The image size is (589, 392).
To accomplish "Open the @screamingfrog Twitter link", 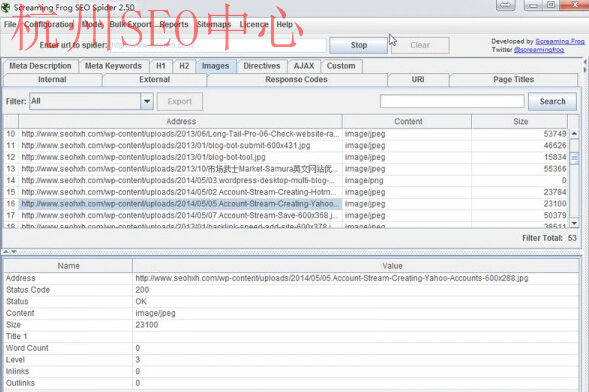I will (x=539, y=50).
